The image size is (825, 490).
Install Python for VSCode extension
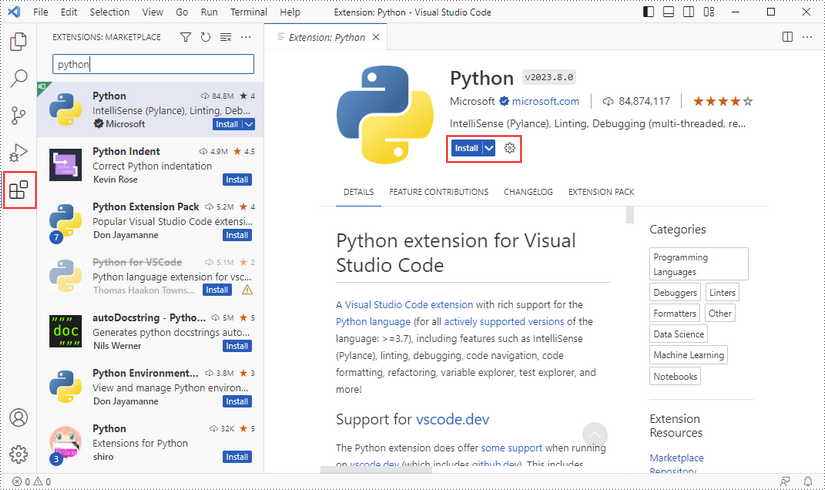click(x=217, y=290)
